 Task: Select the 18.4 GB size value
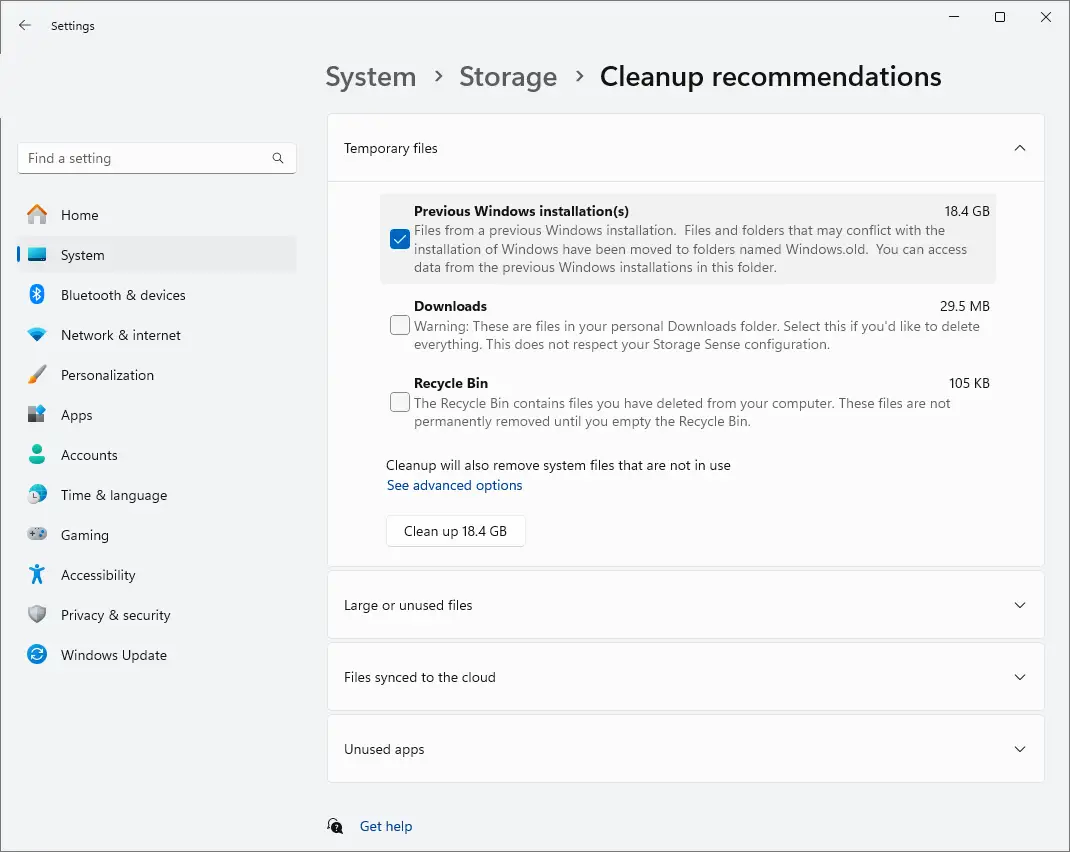pos(967,211)
